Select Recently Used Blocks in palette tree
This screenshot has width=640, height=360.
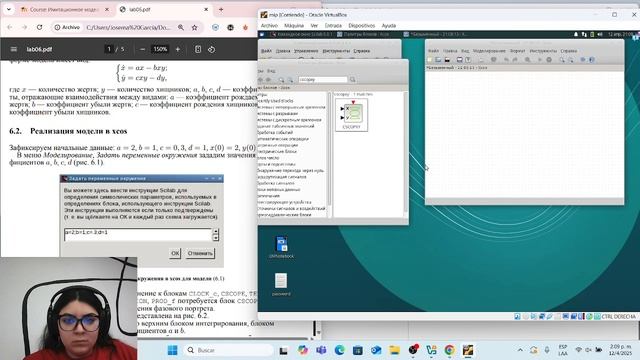click(276, 101)
